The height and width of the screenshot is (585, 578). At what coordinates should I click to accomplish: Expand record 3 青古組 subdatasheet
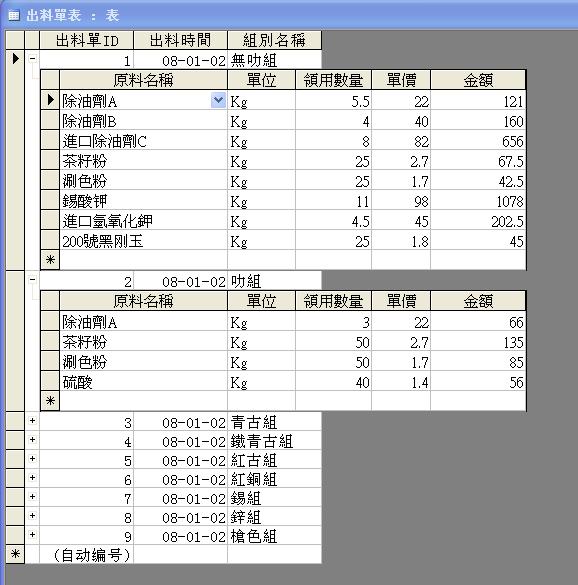[x=32, y=421]
